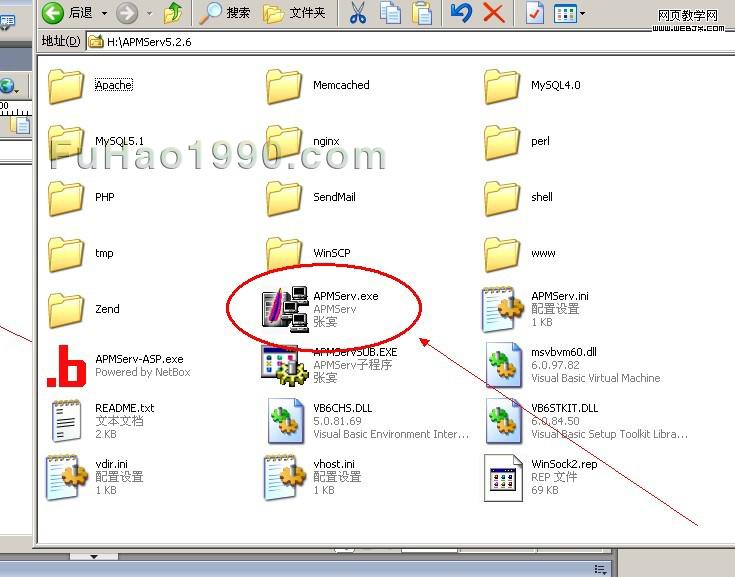Select the APMServ.ini config file icon
The width and height of the screenshot is (735, 577).
tap(502, 309)
